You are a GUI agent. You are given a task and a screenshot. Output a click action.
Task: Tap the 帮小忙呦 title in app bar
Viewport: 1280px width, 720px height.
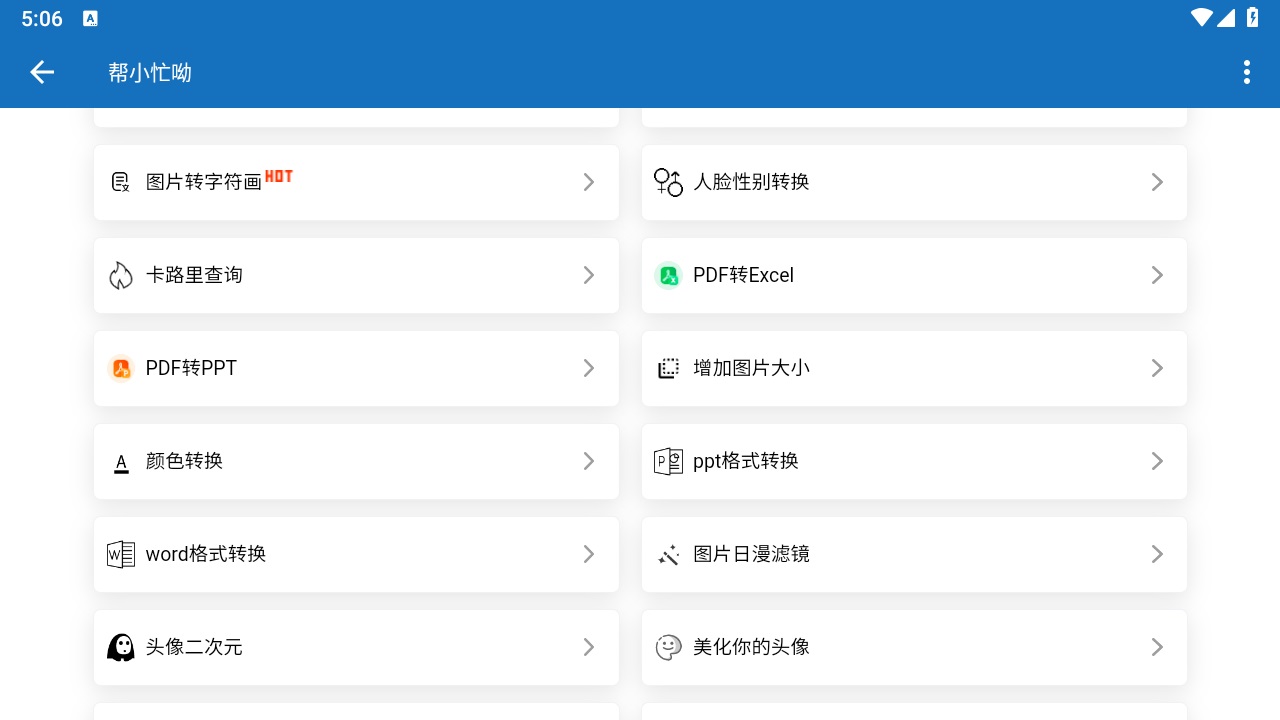[x=149, y=72]
